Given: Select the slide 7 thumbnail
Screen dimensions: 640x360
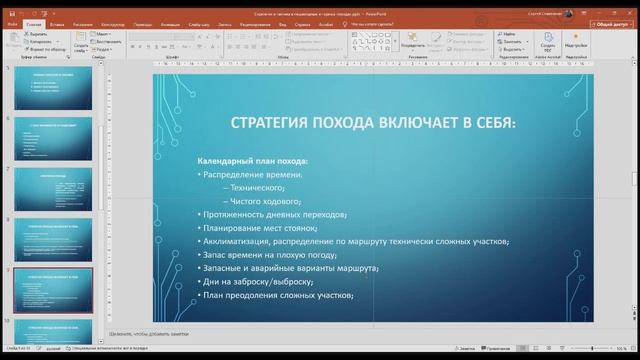Looking at the screenshot, I should (x=53, y=189).
